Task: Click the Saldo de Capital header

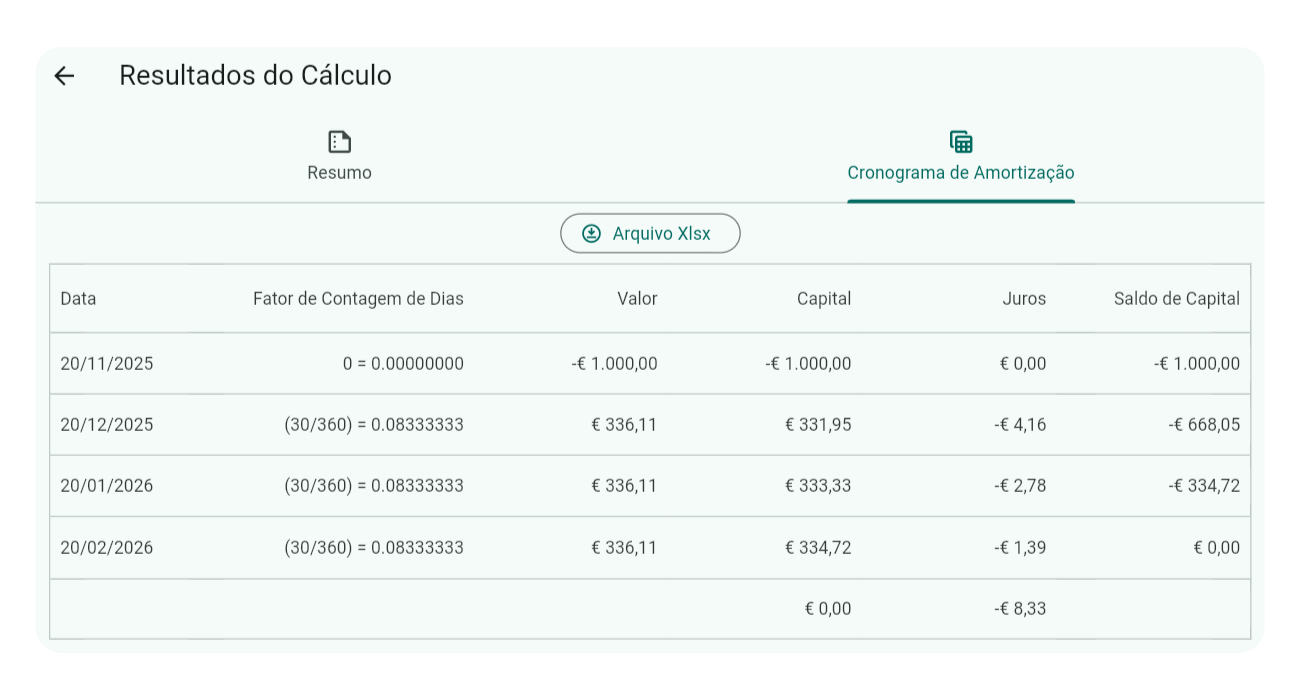Action: pyautogui.click(x=1176, y=299)
